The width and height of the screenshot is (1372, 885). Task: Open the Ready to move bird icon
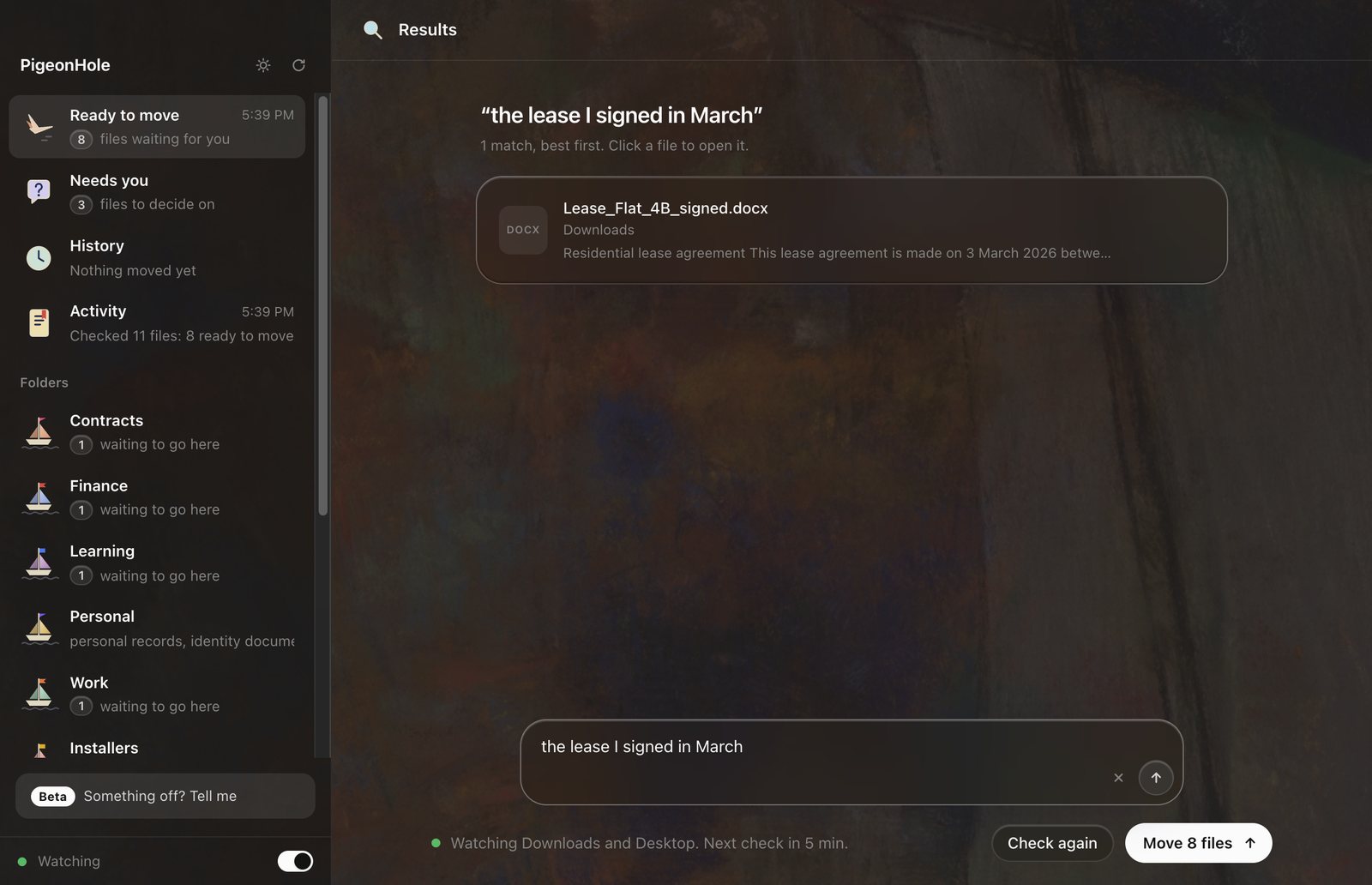tap(39, 127)
